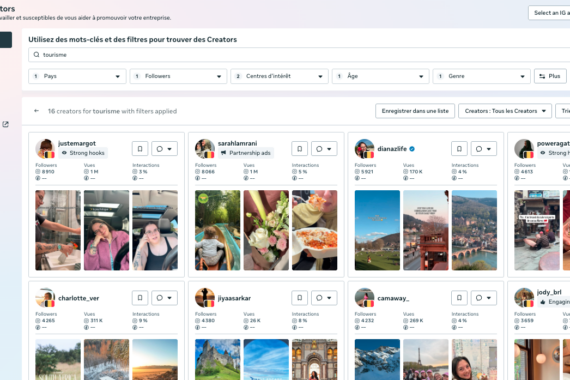570x380 pixels.
Task: Click bookmark icon on dianazlife card
Action: (x=459, y=149)
